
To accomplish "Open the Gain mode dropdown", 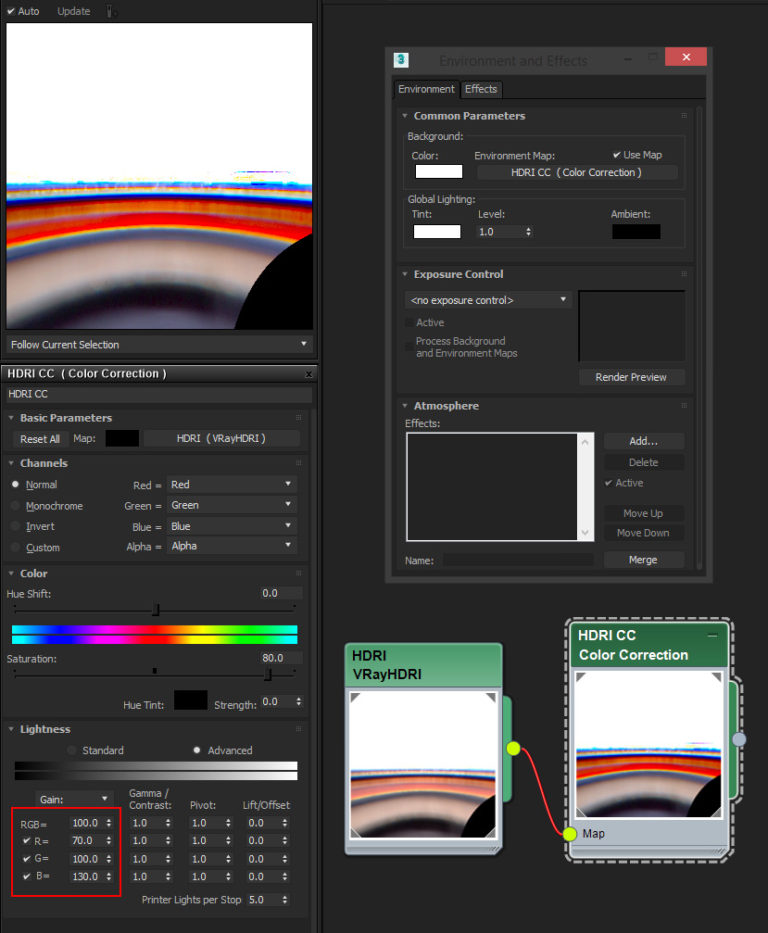I will coord(75,799).
